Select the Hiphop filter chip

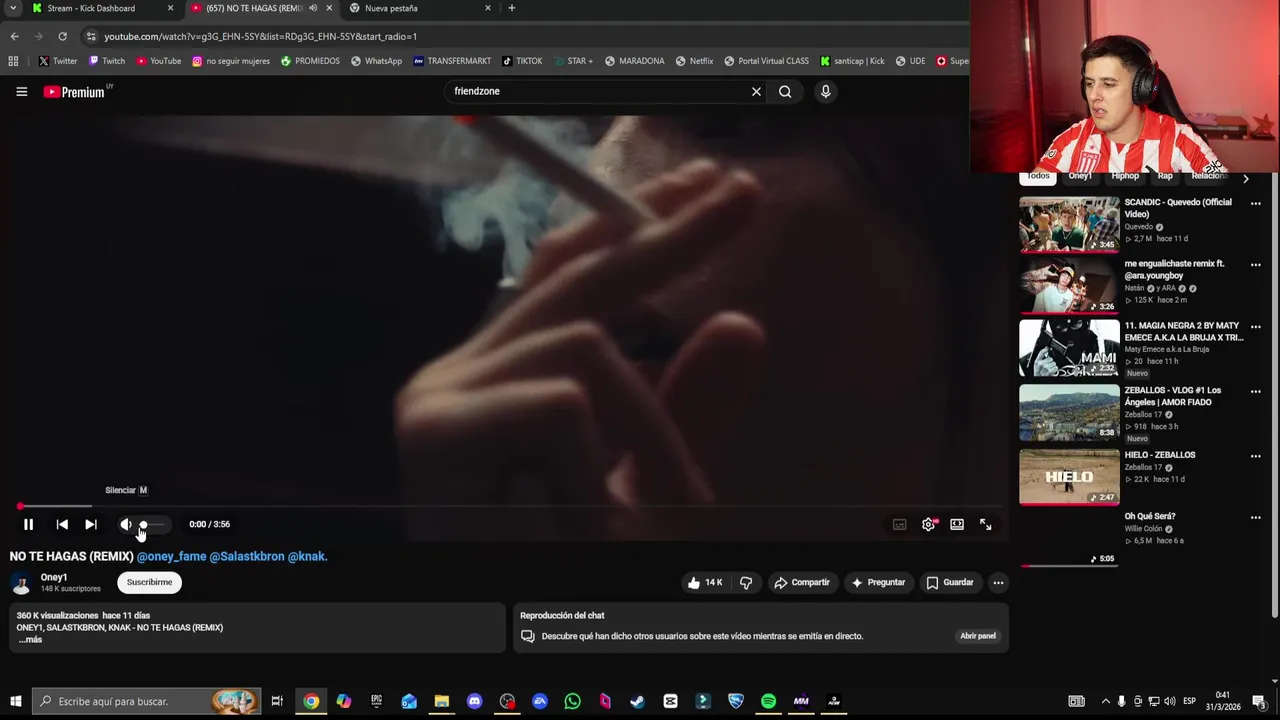click(x=1125, y=177)
